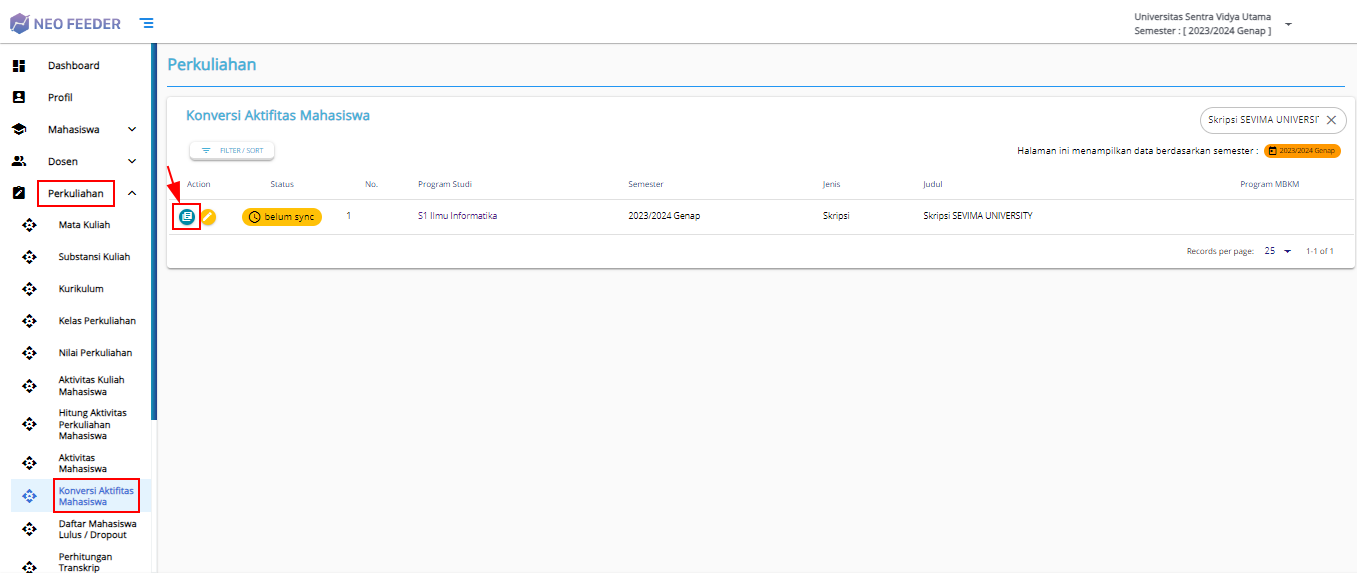Click the Program Studi column header

(445, 185)
